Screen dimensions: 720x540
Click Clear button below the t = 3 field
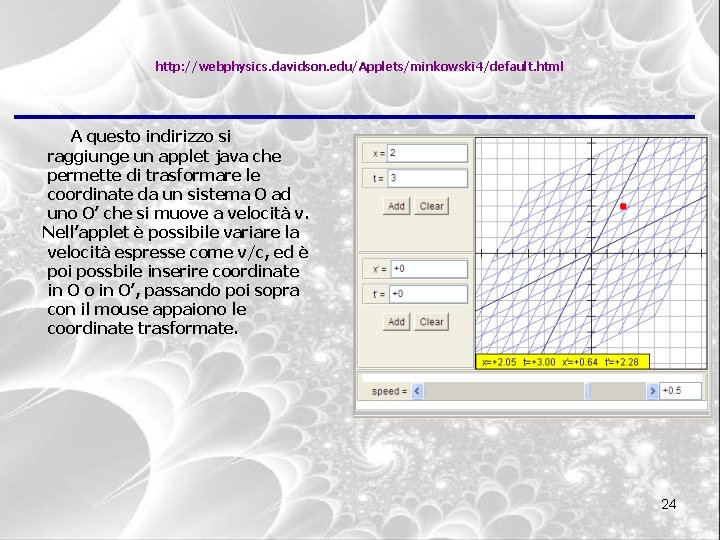point(431,206)
